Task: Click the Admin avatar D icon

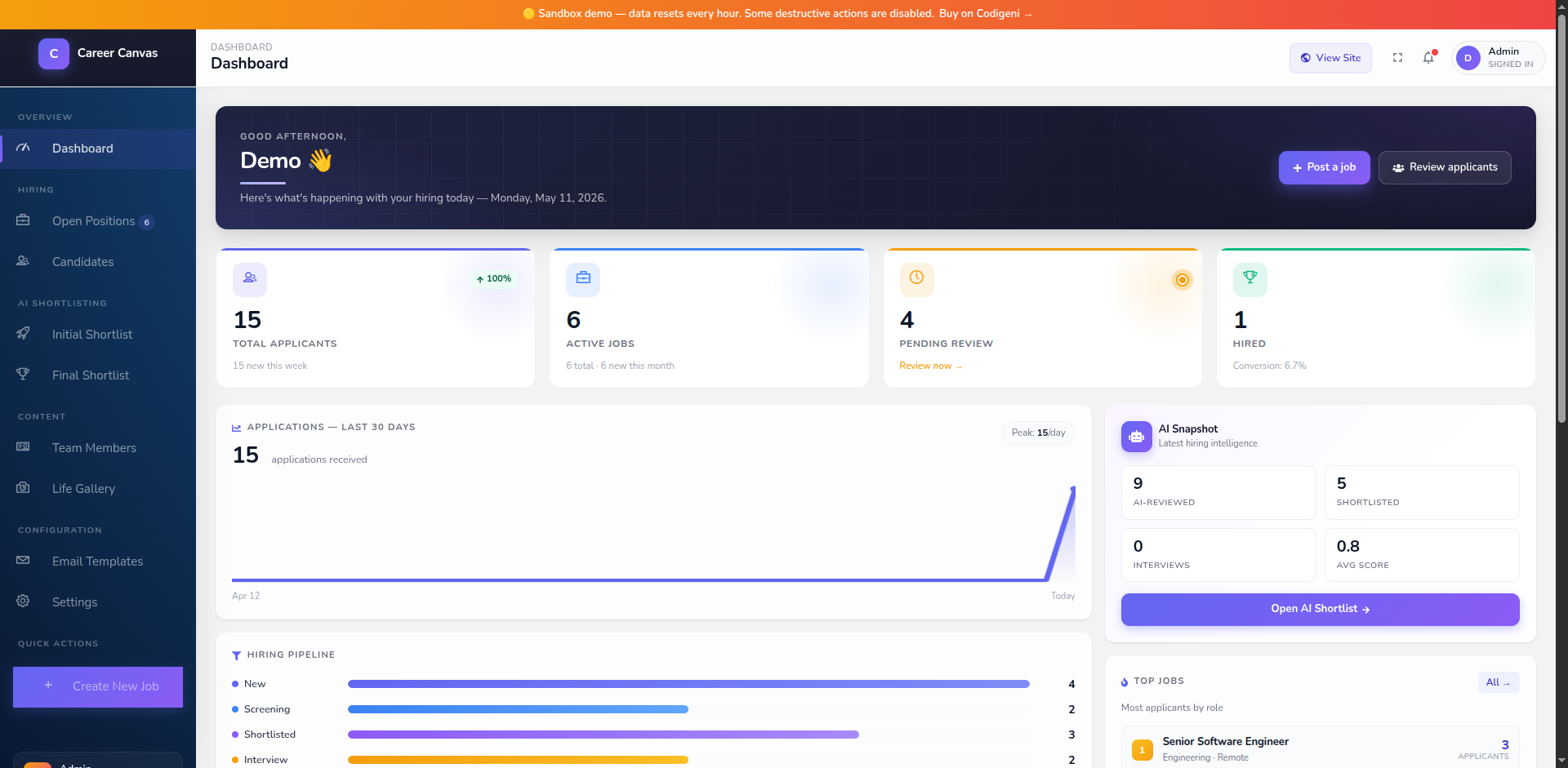Action: [x=1468, y=58]
